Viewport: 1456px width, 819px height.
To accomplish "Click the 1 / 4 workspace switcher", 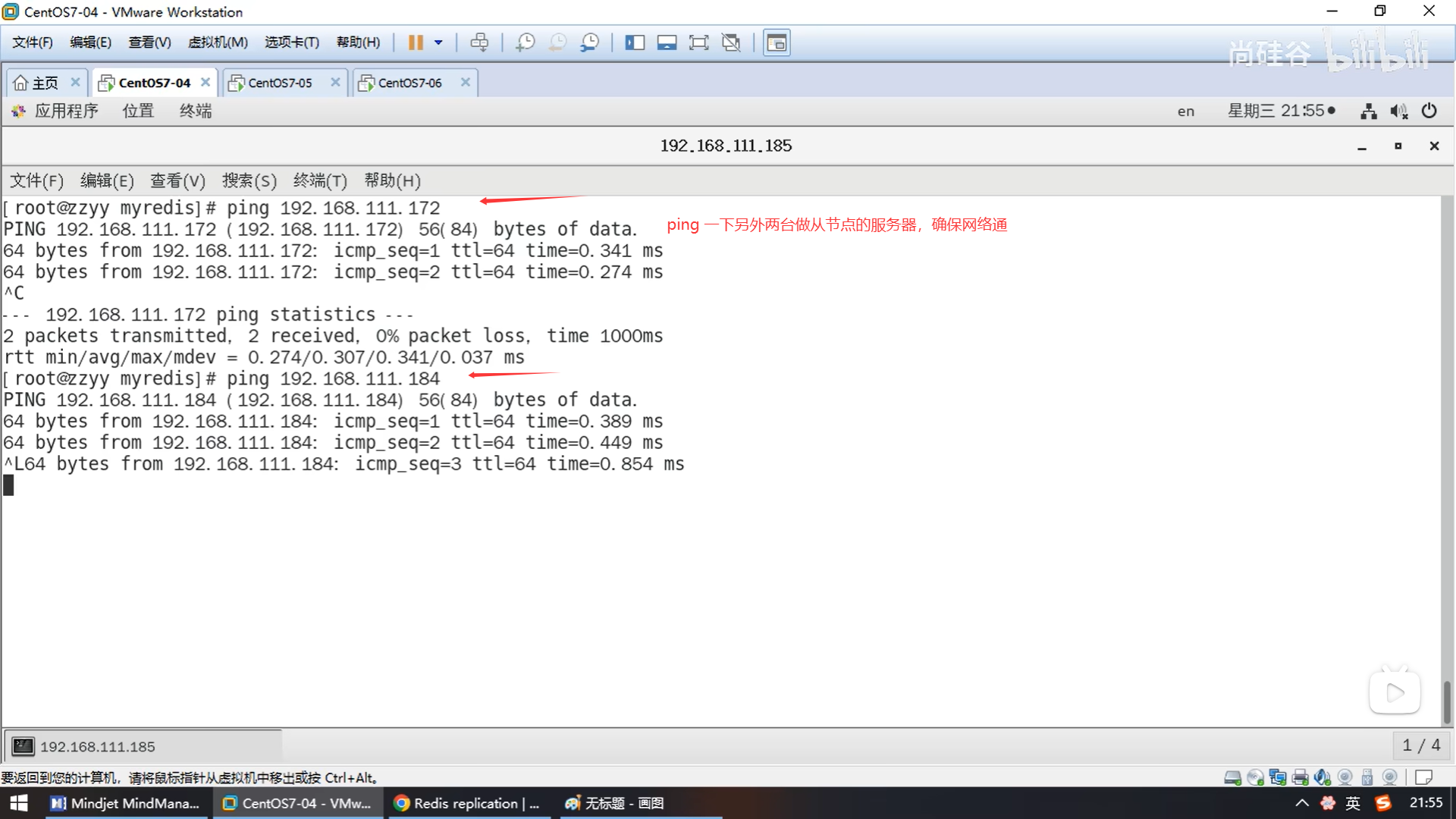I will coord(1421,745).
